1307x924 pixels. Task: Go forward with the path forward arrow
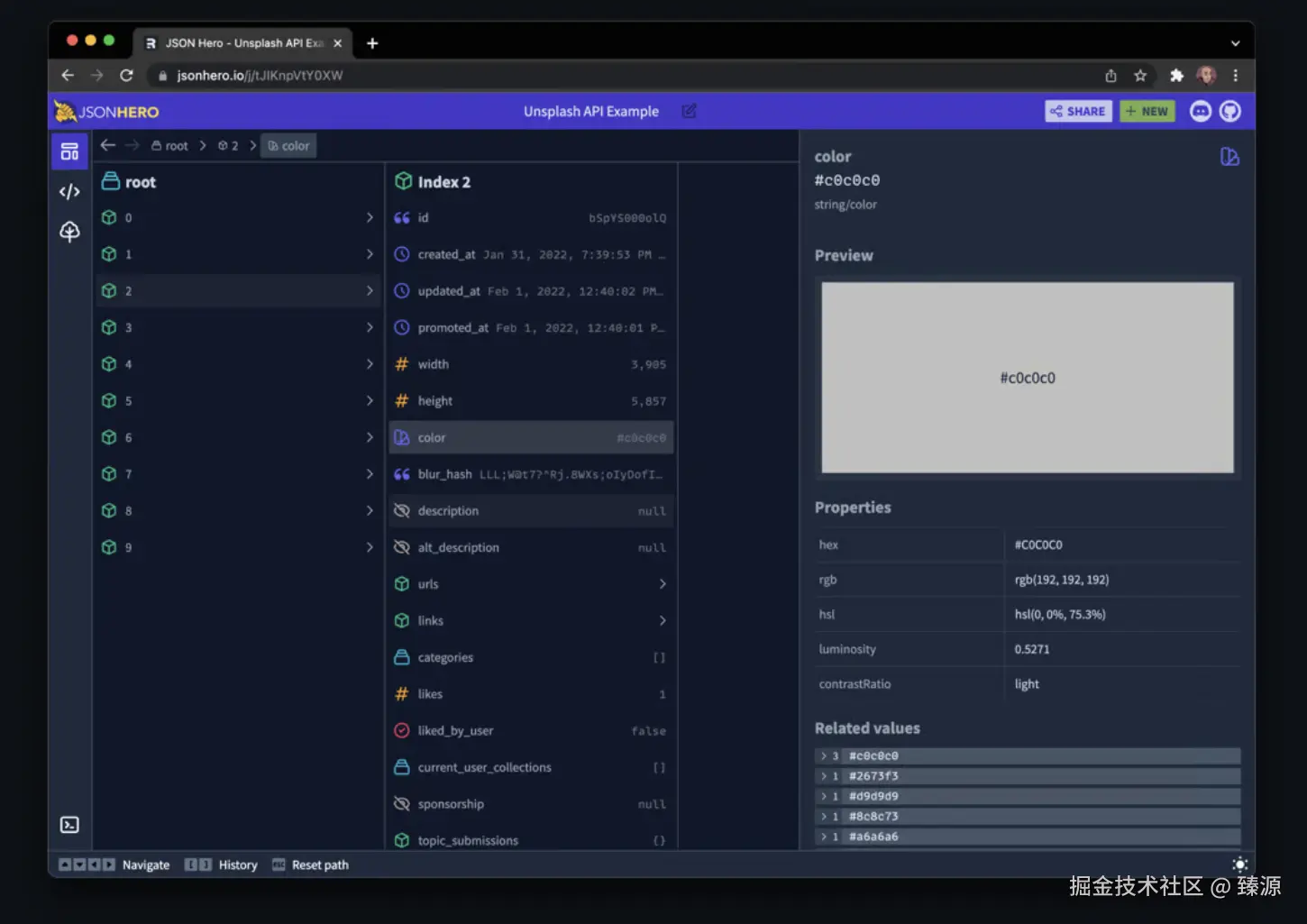pos(133,145)
